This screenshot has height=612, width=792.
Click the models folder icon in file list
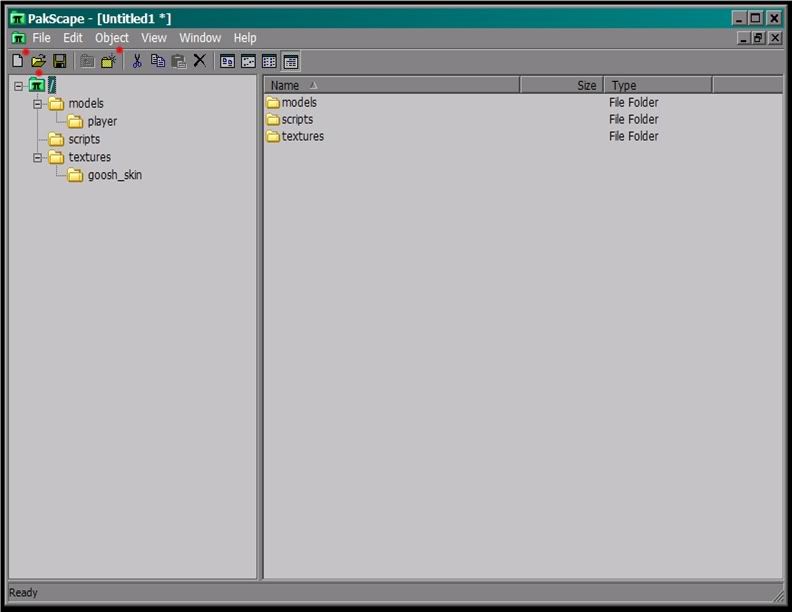click(273, 103)
